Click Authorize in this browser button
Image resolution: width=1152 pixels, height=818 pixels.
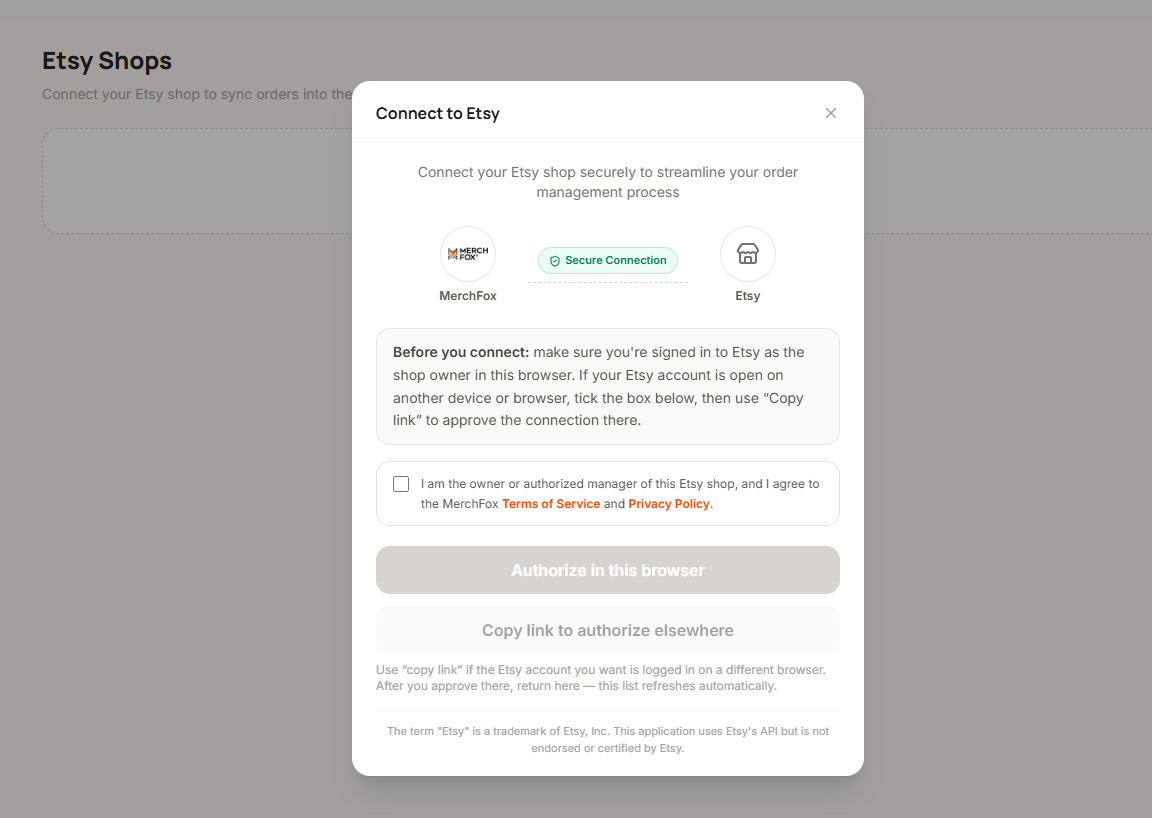click(608, 570)
